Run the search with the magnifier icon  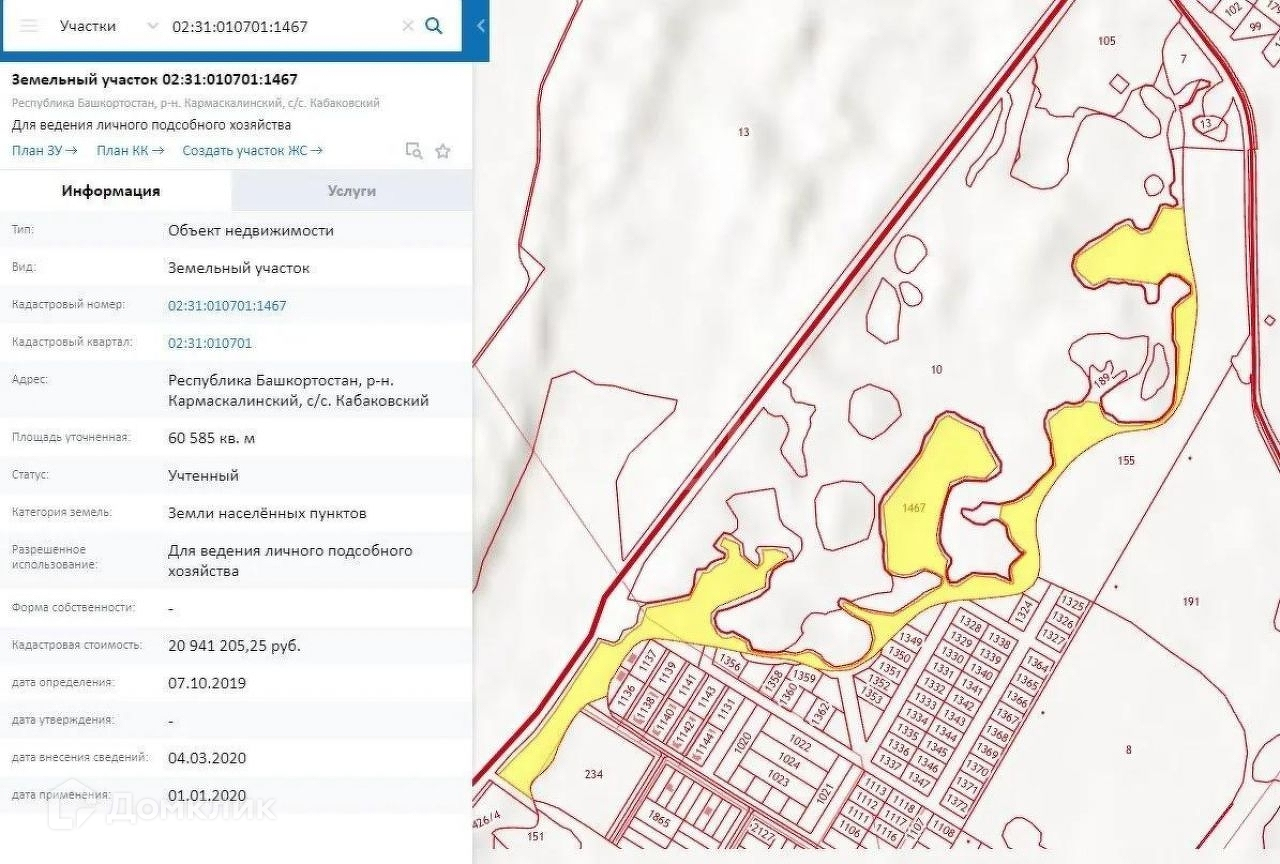click(434, 26)
